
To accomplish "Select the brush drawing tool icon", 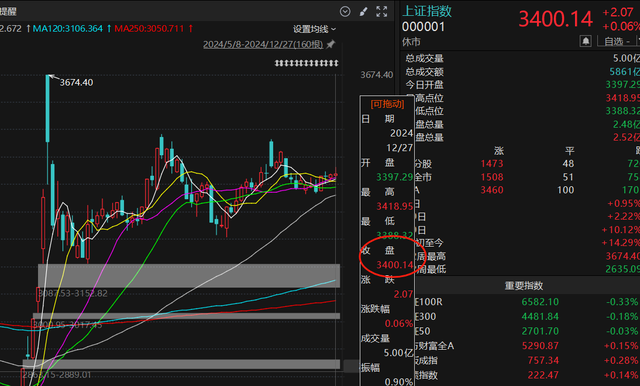I will (x=363, y=11).
